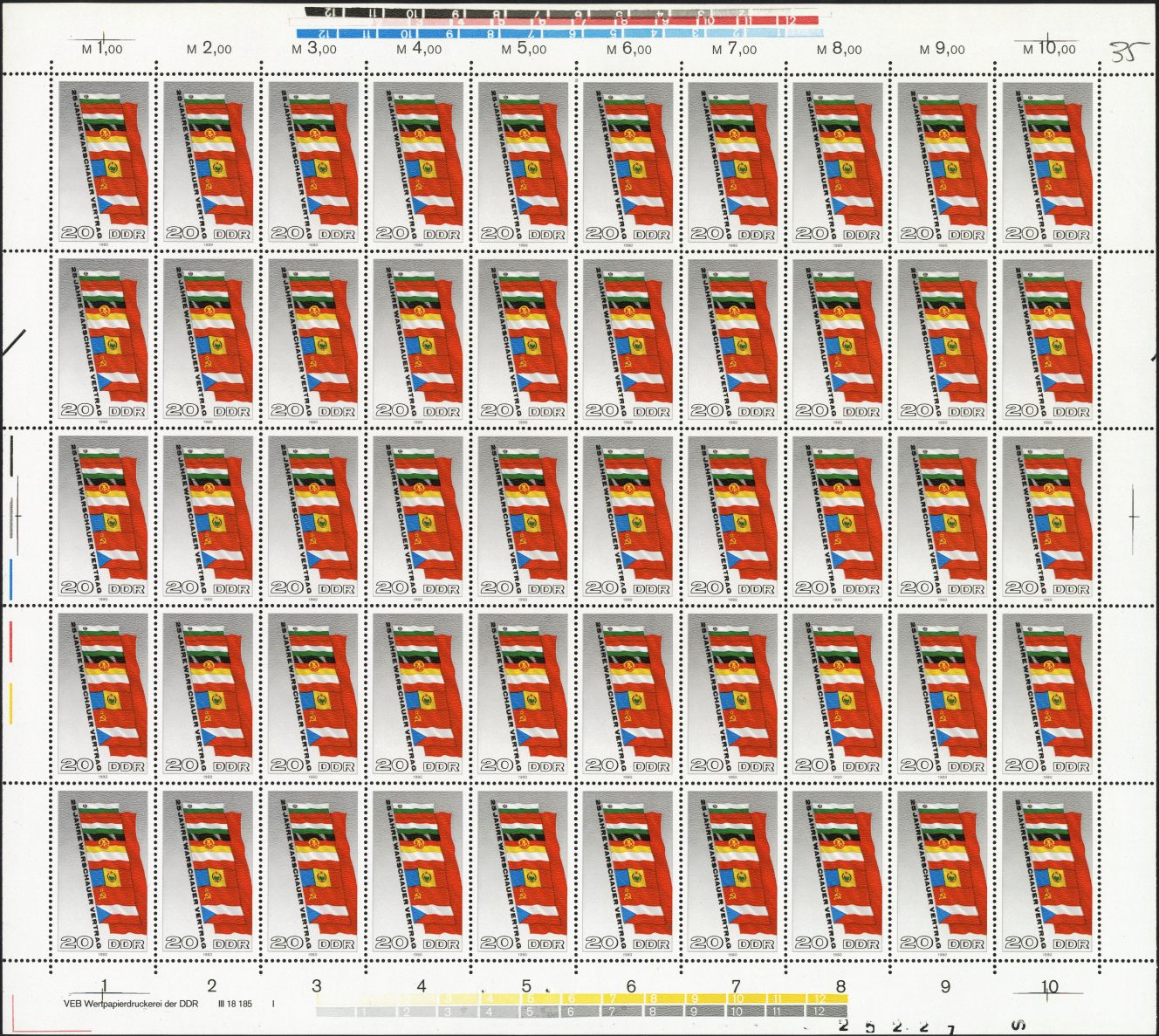Click the "M 1,00" margin value label
The height and width of the screenshot is (1036, 1159).
(x=102, y=49)
